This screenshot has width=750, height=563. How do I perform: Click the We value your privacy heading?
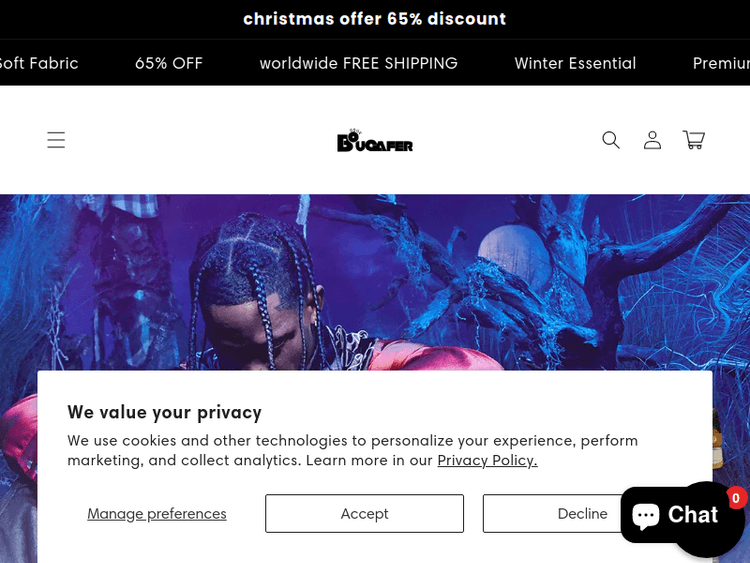165,412
